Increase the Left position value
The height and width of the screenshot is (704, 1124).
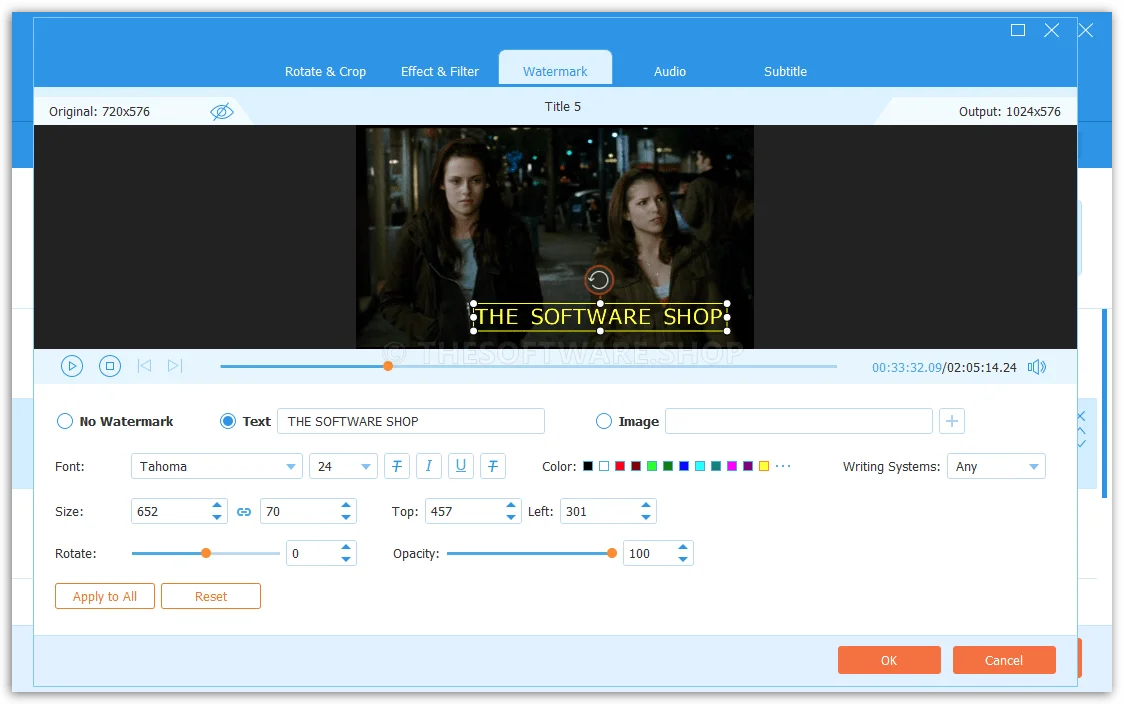tap(646, 505)
